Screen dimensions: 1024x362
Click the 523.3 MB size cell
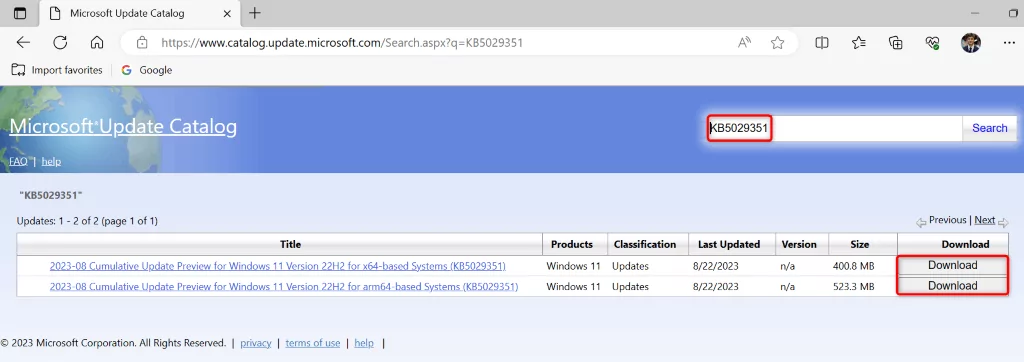pos(854,286)
